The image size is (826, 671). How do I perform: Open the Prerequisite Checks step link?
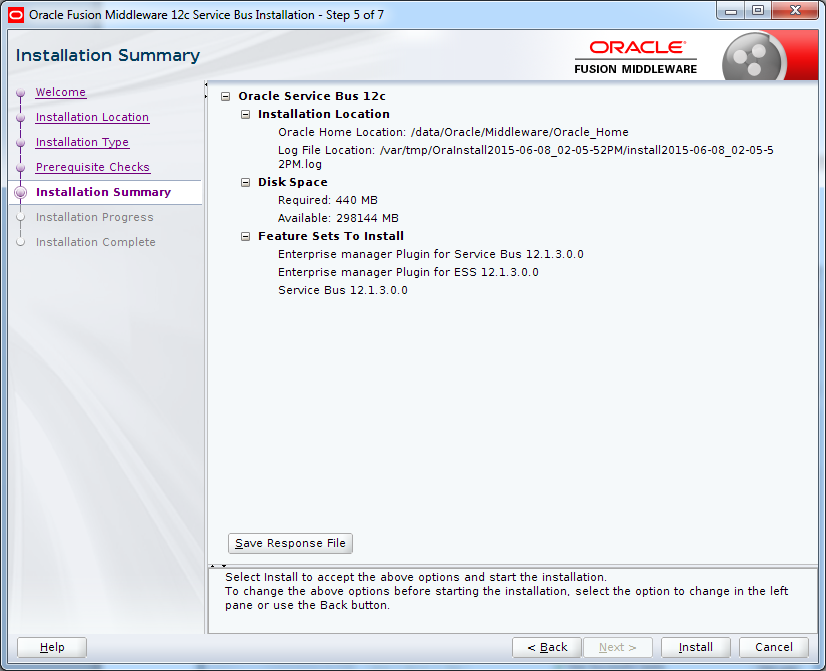(93, 167)
